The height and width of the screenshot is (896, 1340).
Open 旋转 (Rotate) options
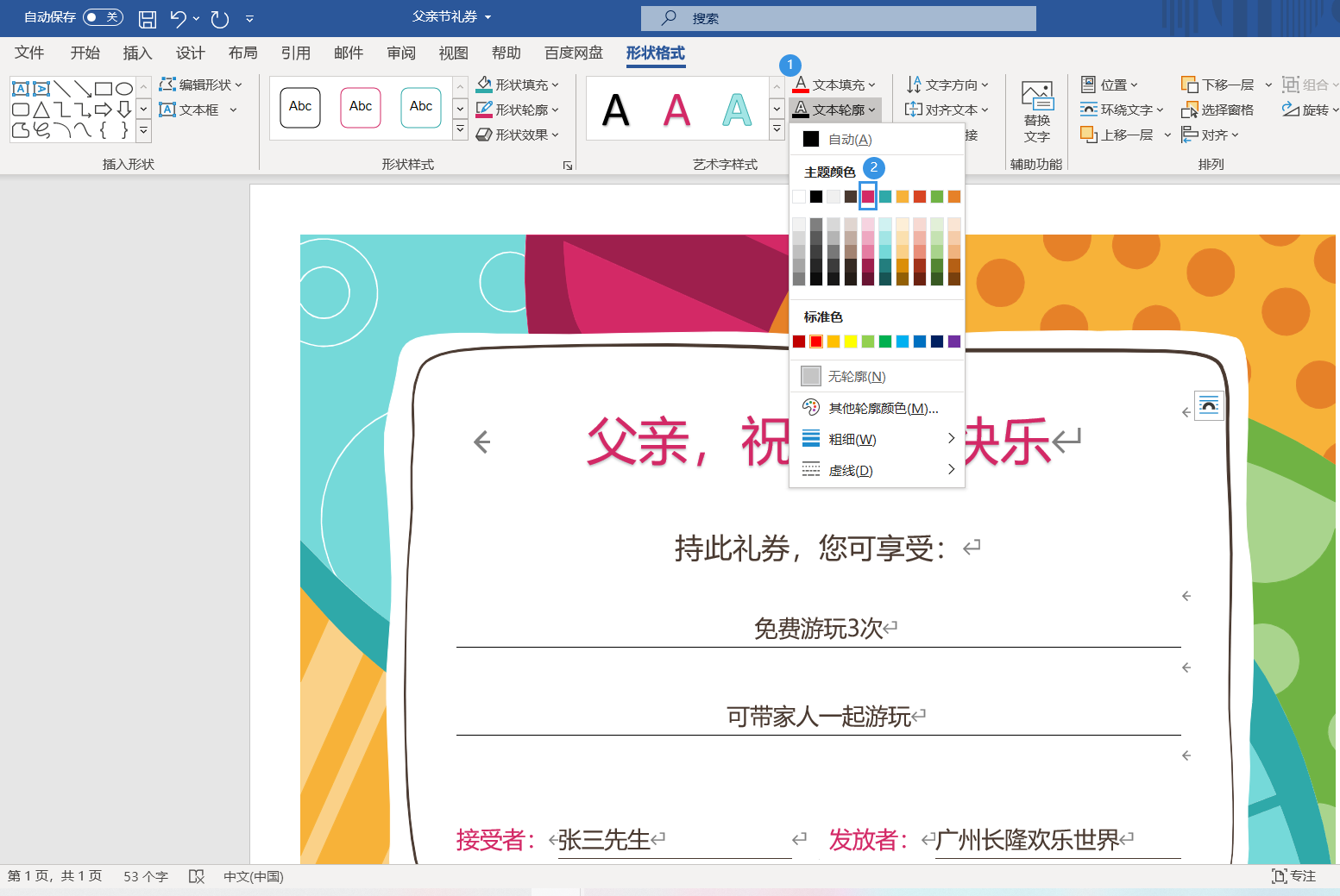tap(1310, 110)
